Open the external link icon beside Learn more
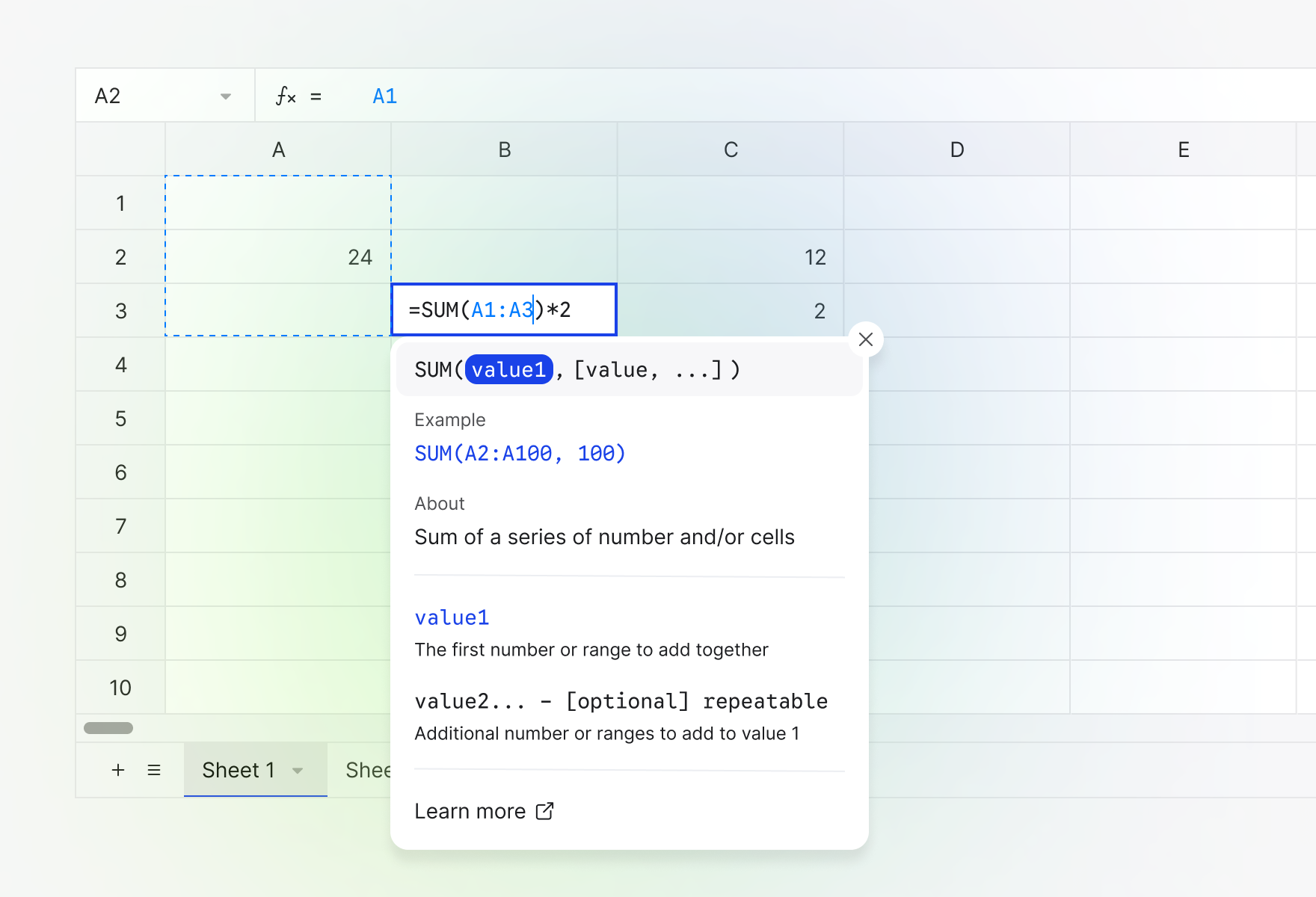 545,811
